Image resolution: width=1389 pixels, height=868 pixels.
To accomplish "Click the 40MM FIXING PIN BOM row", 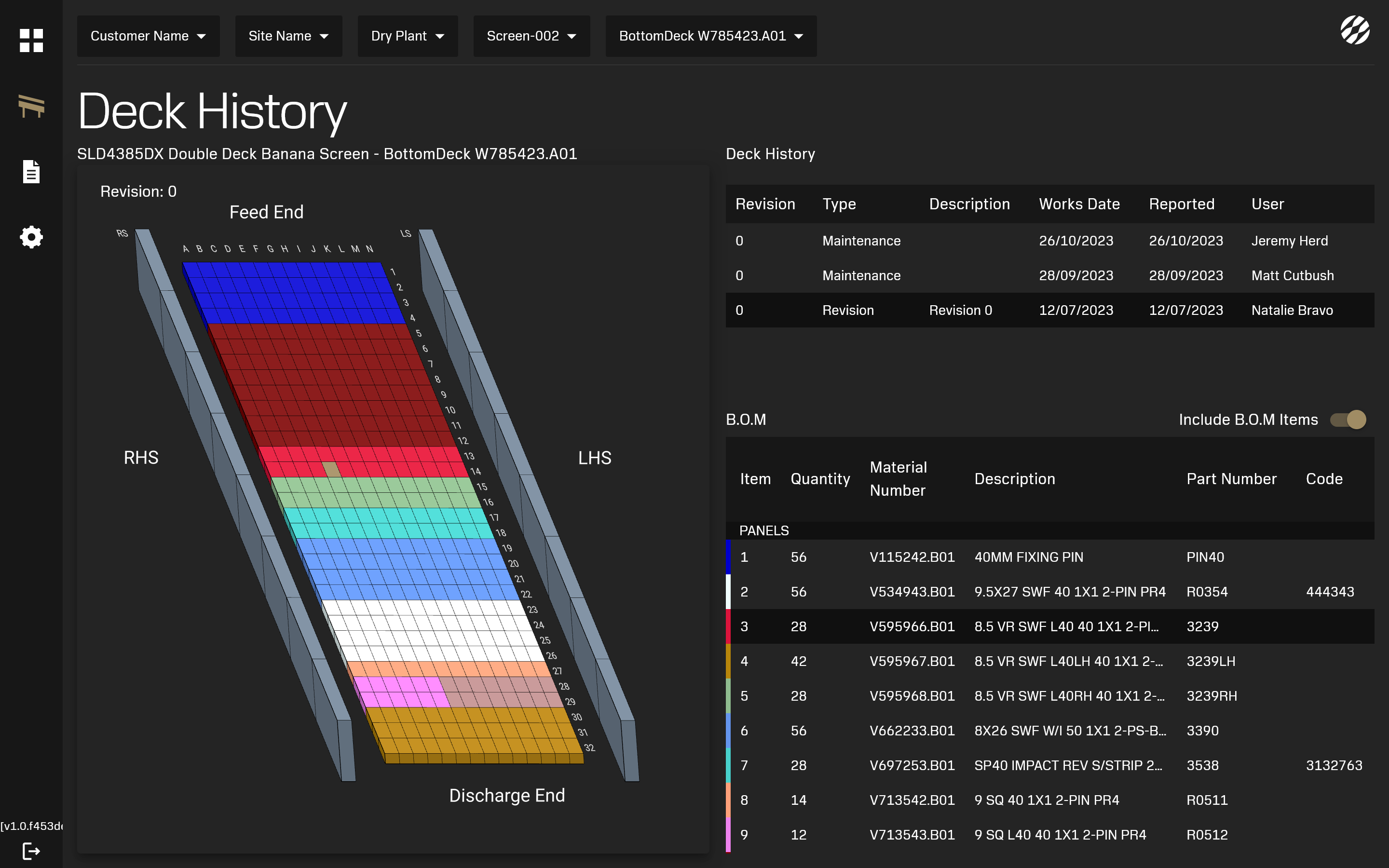I will coord(1049,557).
